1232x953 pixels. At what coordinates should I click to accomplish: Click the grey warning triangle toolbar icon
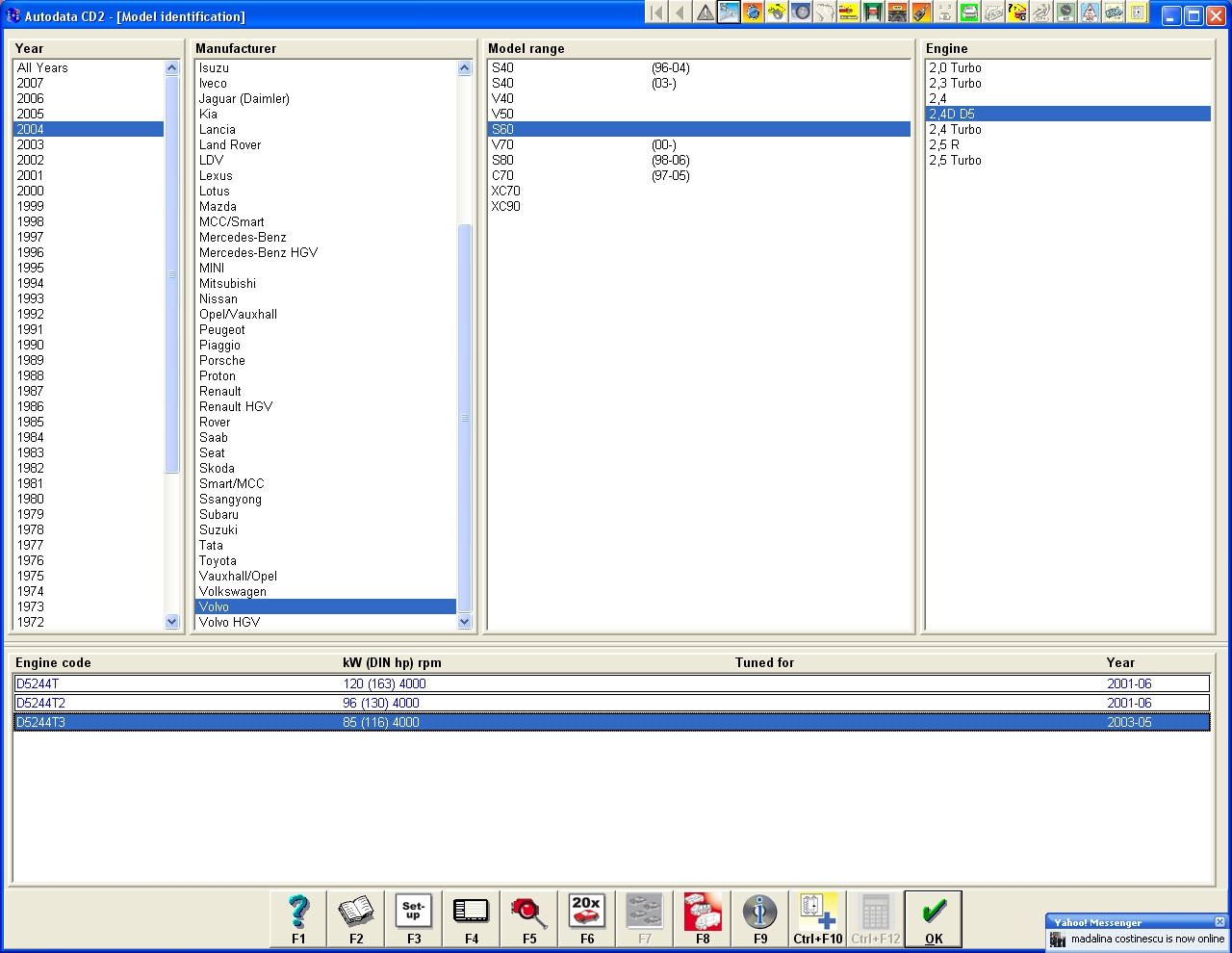click(x=706, y=13)
